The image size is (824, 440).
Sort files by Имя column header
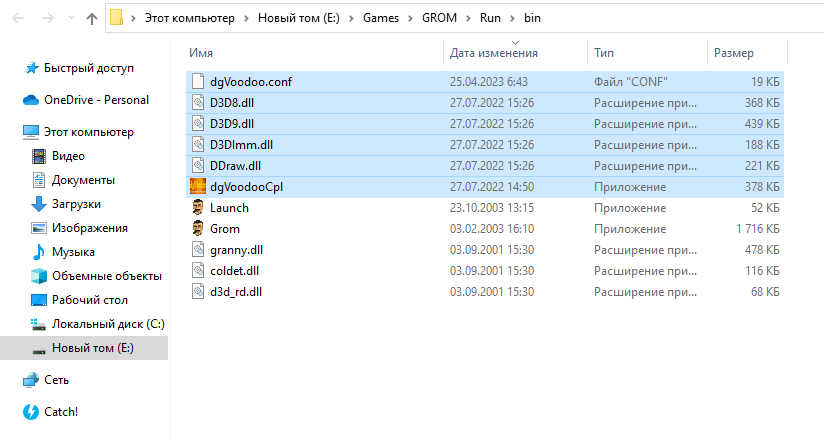tap(201, 52)
